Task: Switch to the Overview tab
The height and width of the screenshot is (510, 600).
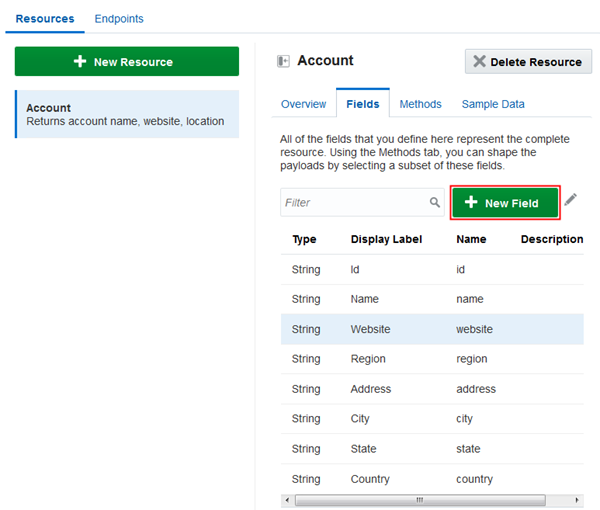Action: pos(303,104)
